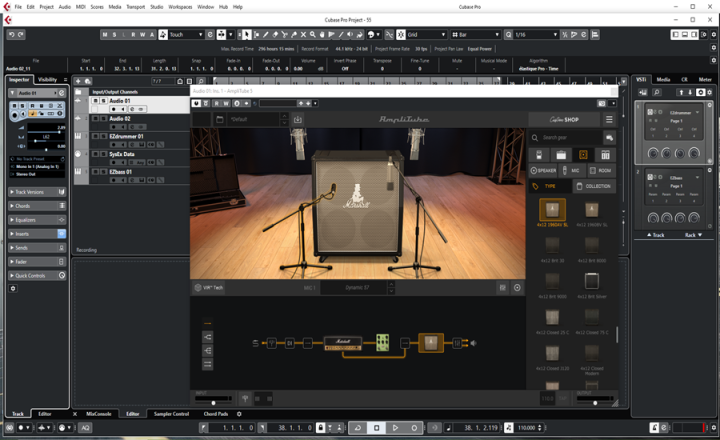Toggle global Mute M button in toolbar
This screenshot has width=720, height=440.
[x=105, y=34]
